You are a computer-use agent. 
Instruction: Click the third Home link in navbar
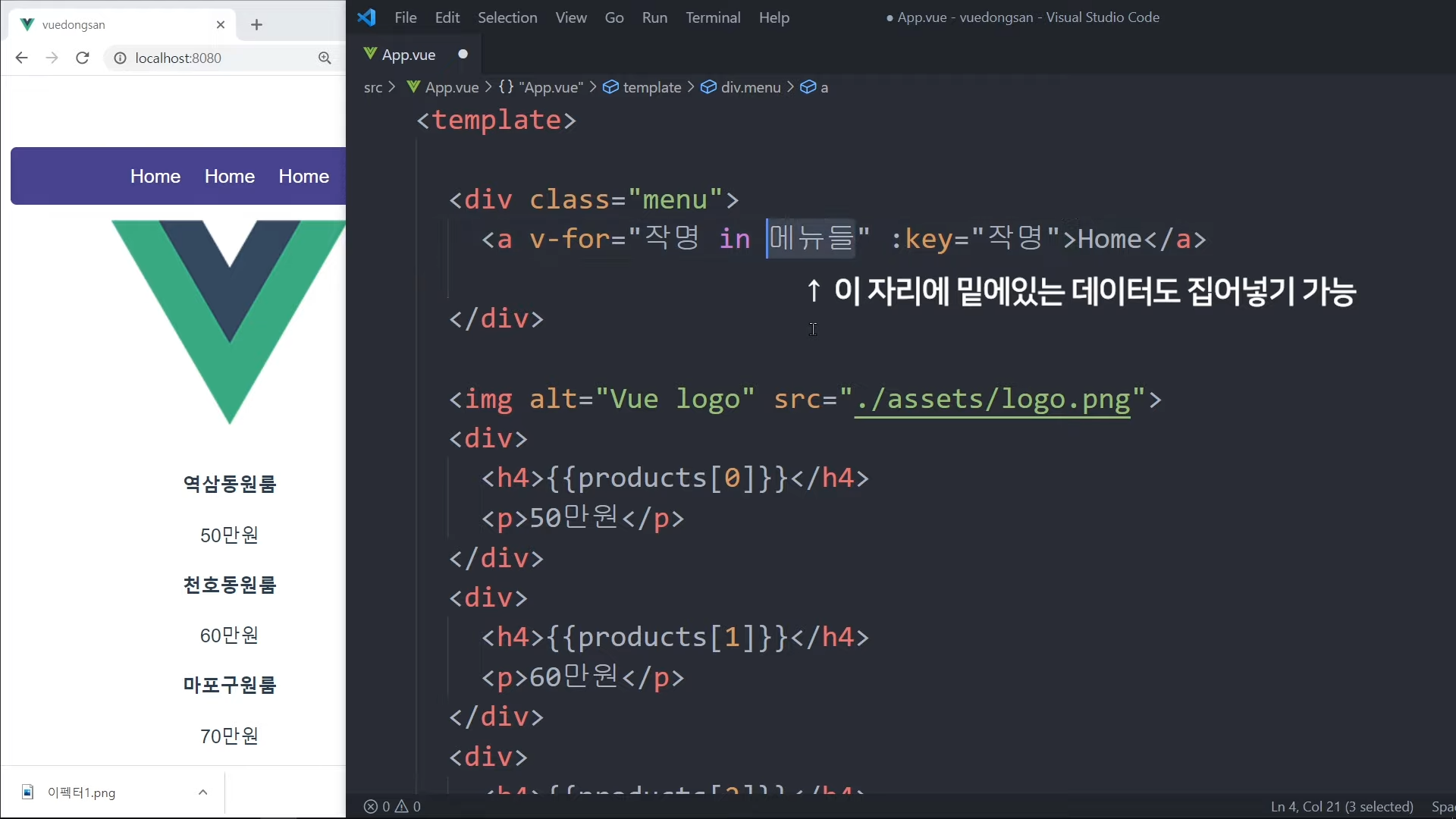click(303, 176)
